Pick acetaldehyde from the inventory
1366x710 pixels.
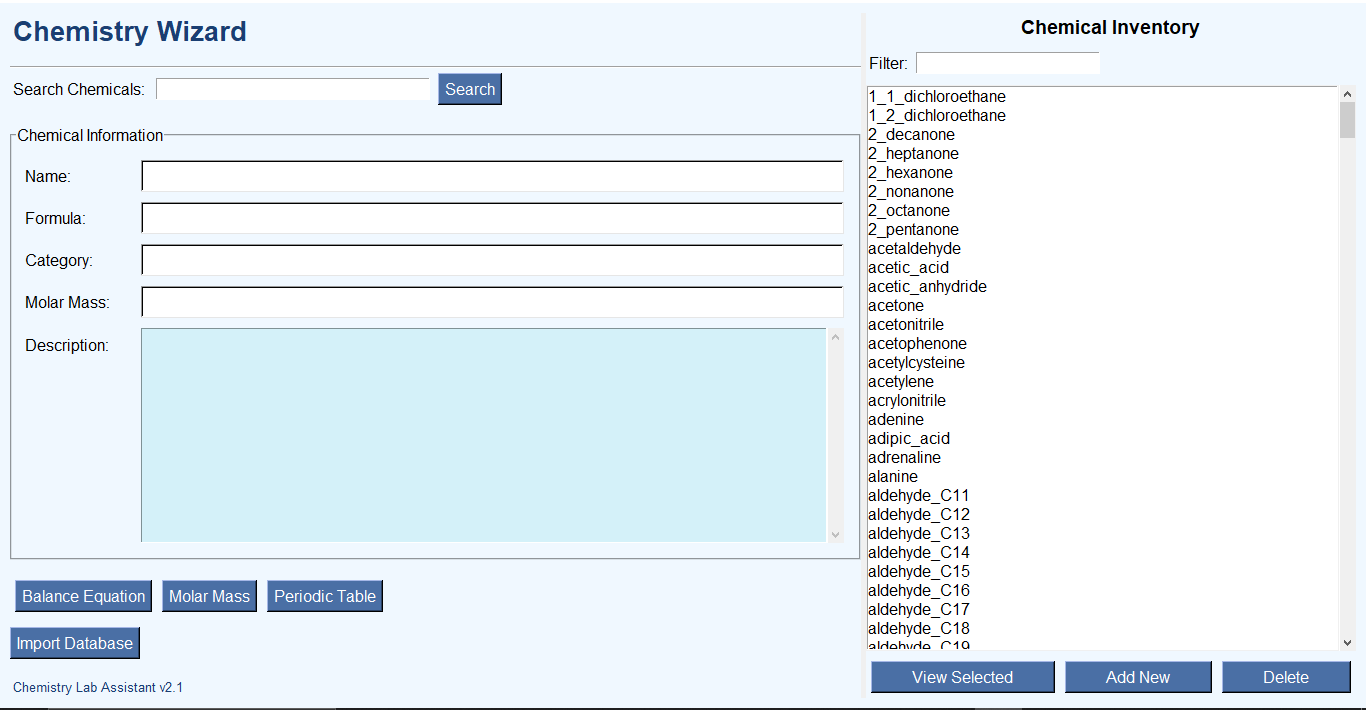(1103, 249)
